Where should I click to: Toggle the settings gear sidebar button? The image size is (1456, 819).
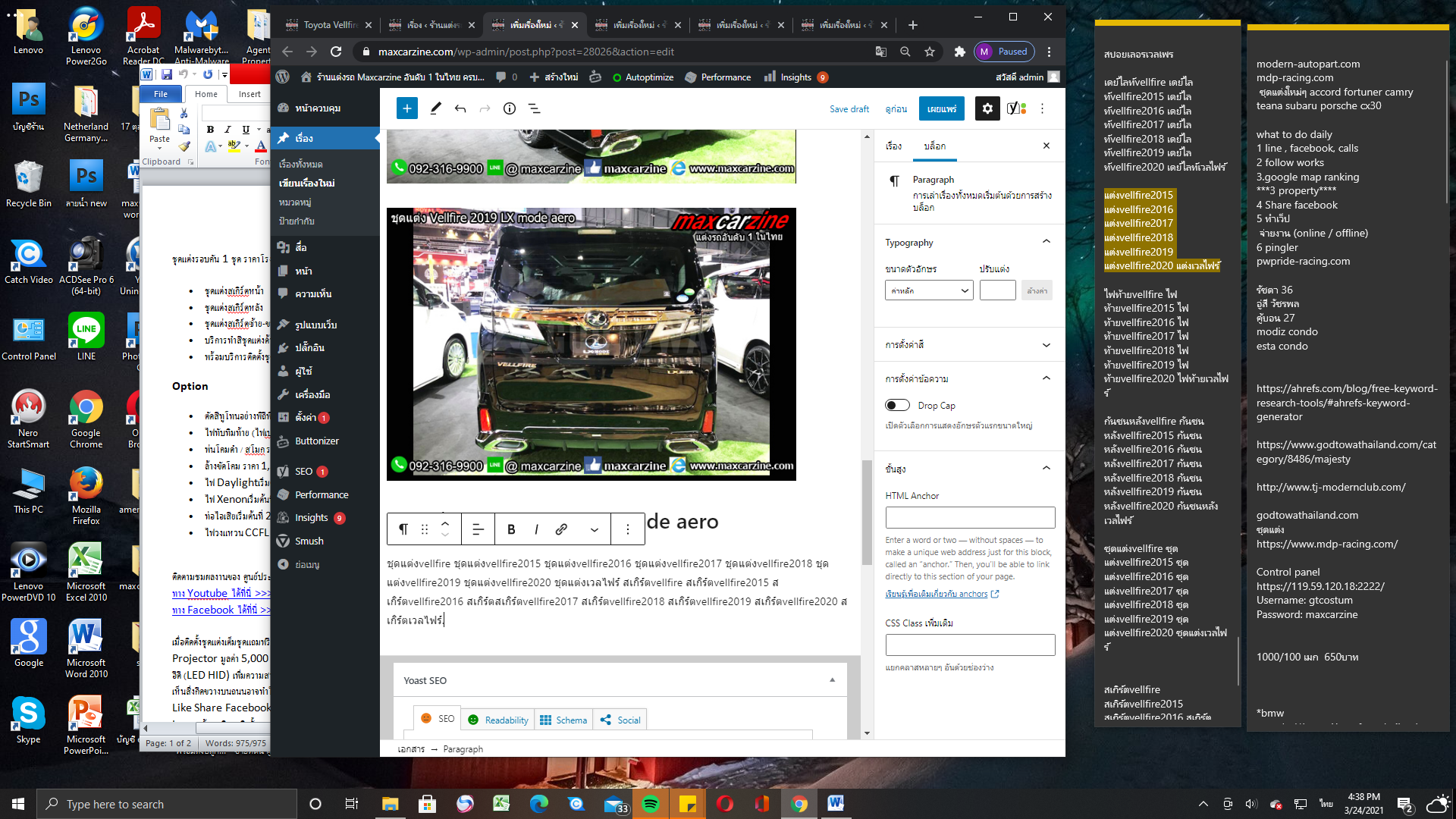[x=987, y=108]
